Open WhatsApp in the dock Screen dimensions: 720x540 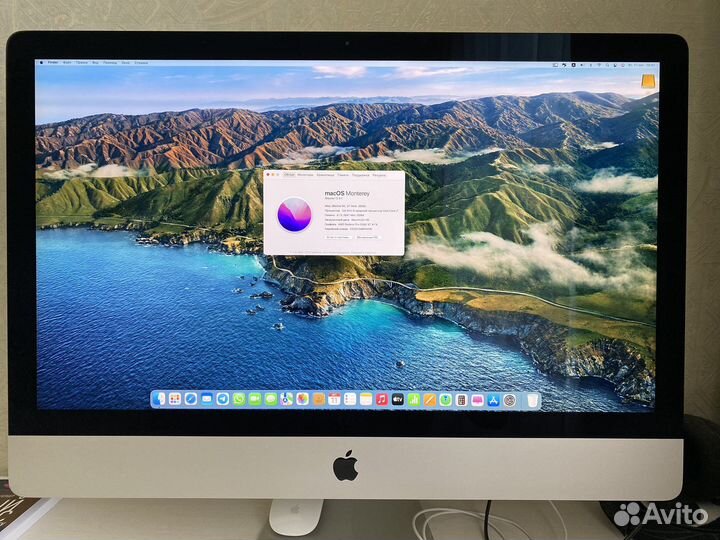pos(239,399)
